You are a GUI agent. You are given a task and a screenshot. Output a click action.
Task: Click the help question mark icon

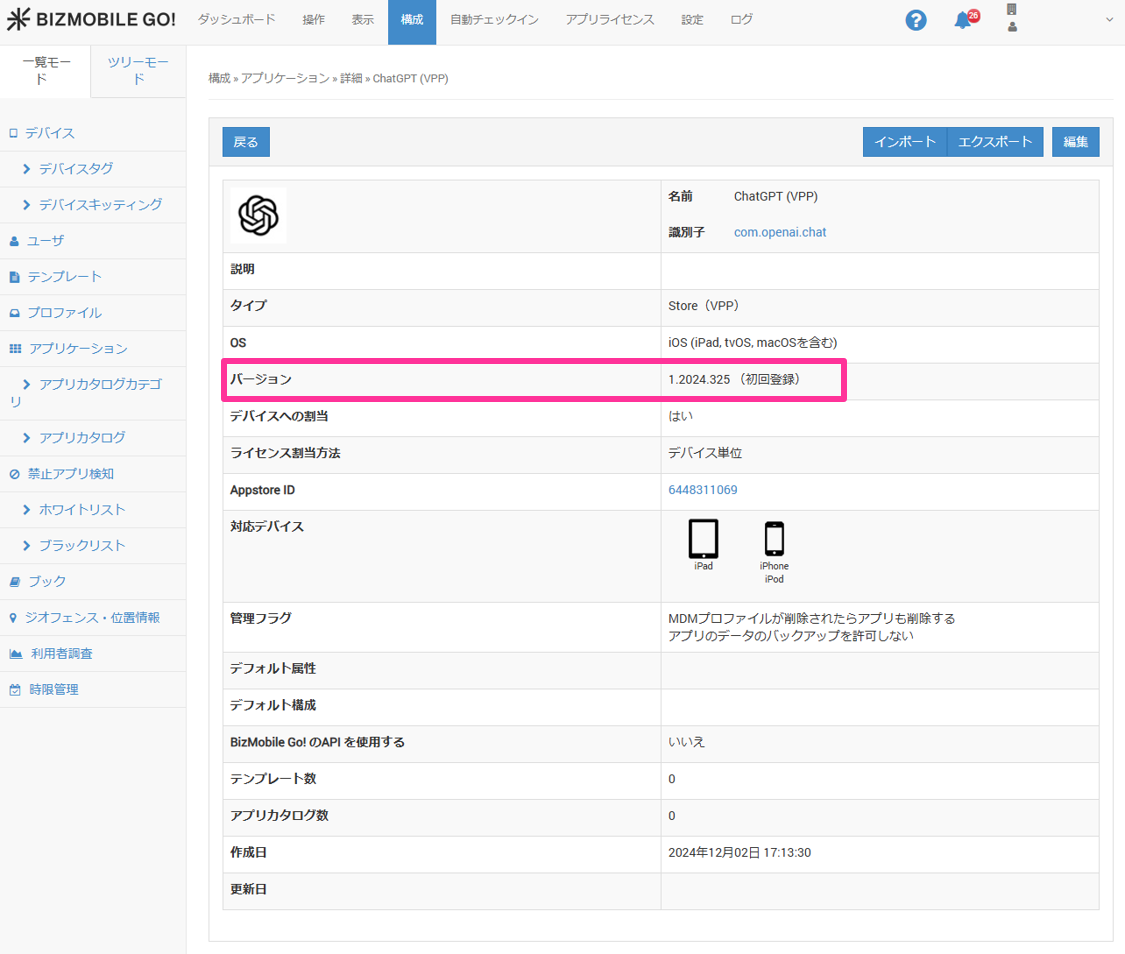(915, 20)
